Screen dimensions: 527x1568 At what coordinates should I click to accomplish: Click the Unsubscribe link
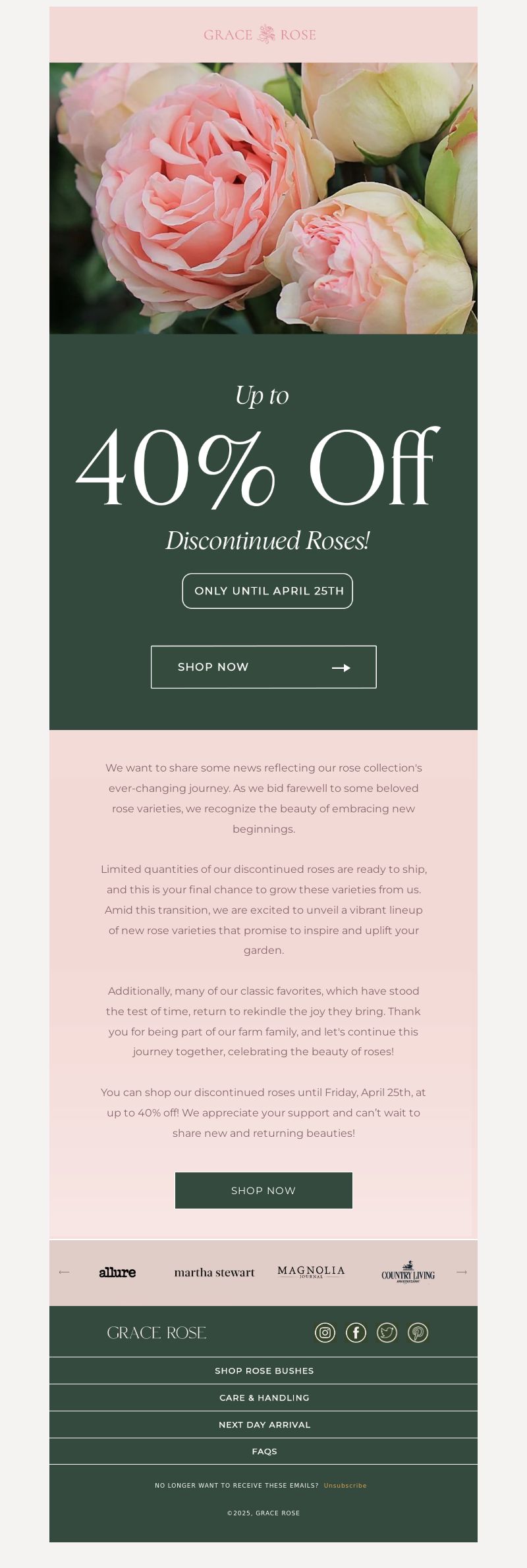345,1485
